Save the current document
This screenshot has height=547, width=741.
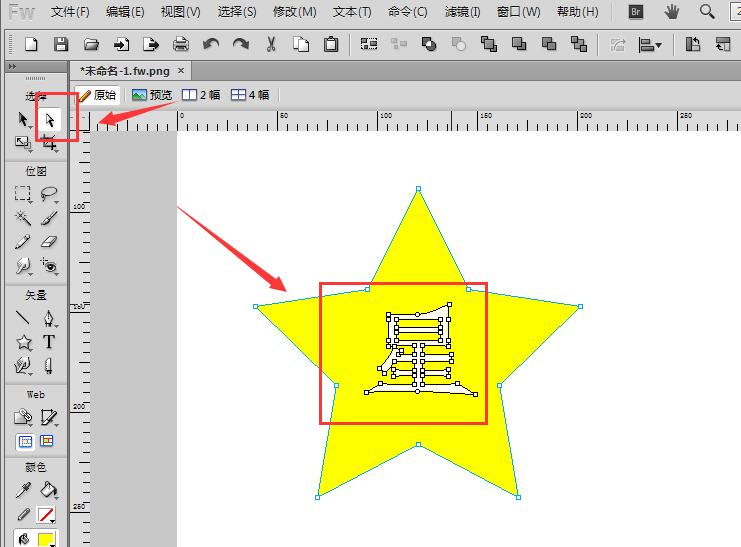click(x=61, y=44)
